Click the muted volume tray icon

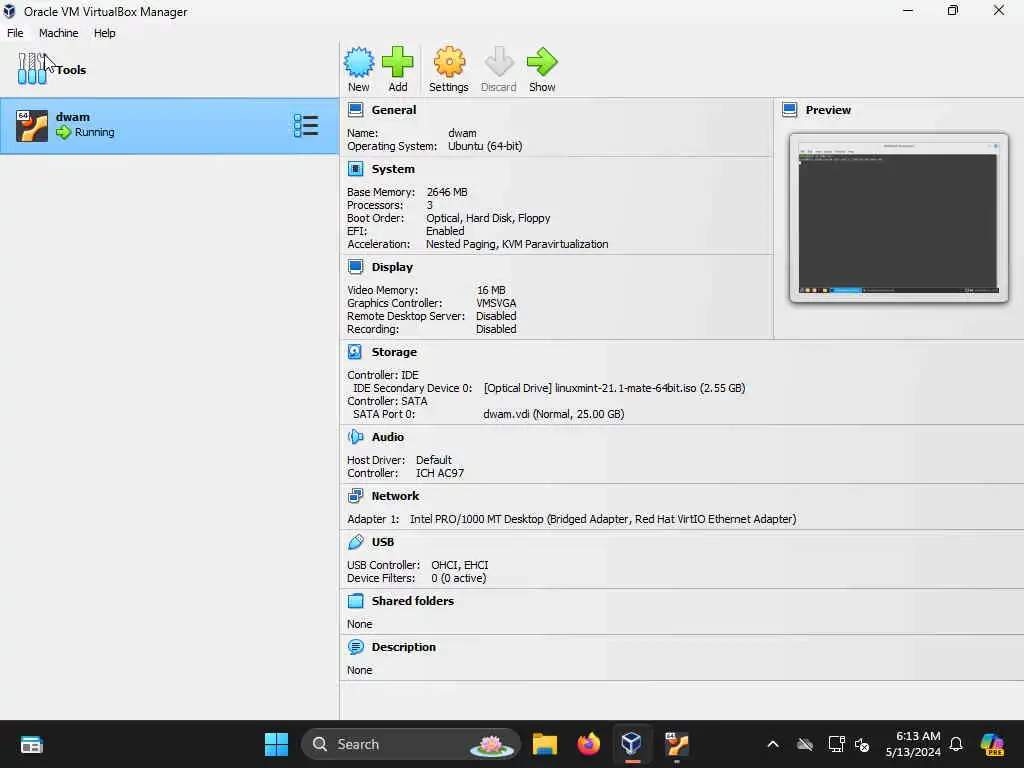click(x=862, y=744)
